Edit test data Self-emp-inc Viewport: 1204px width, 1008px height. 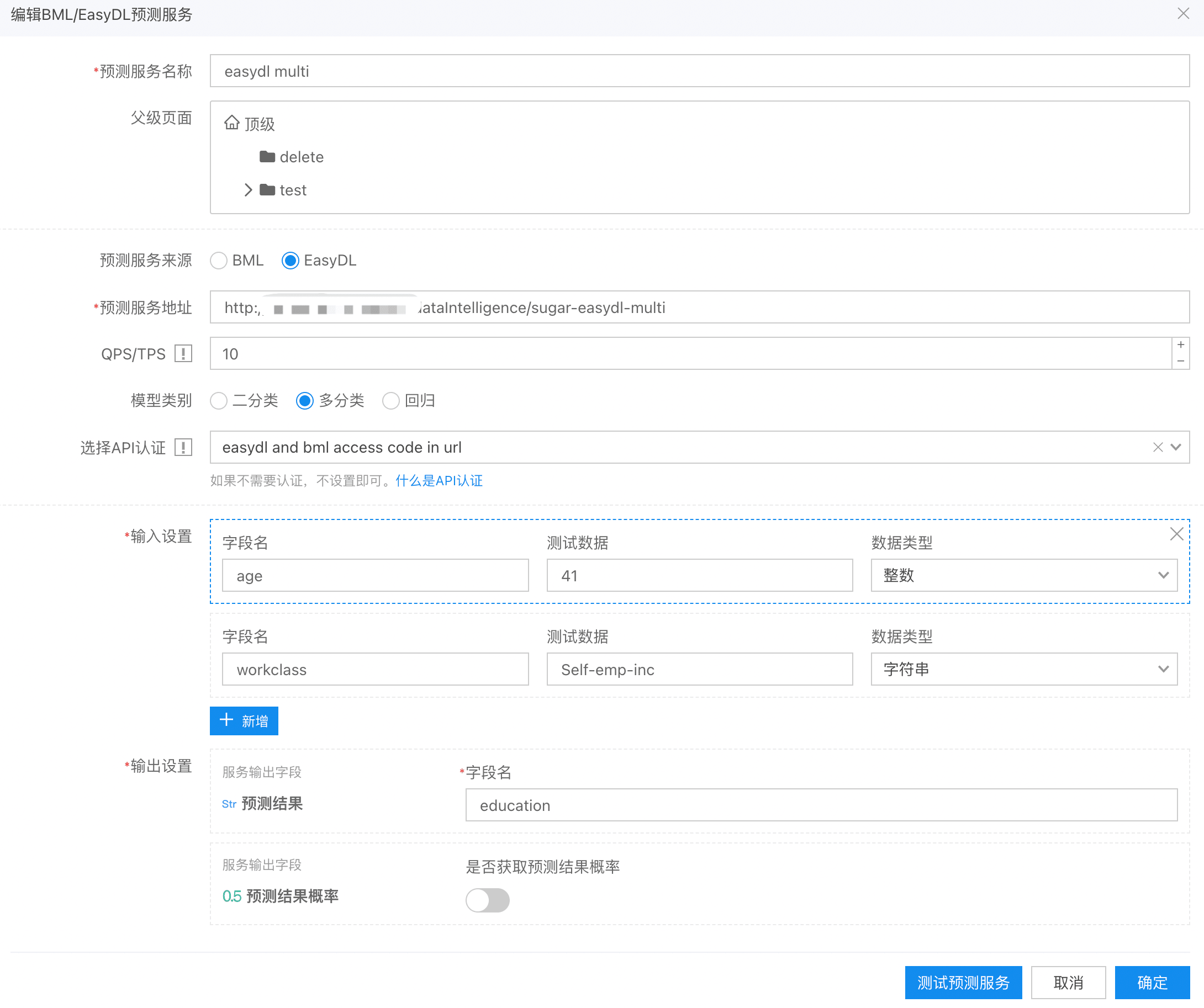[x=699, y=669]
